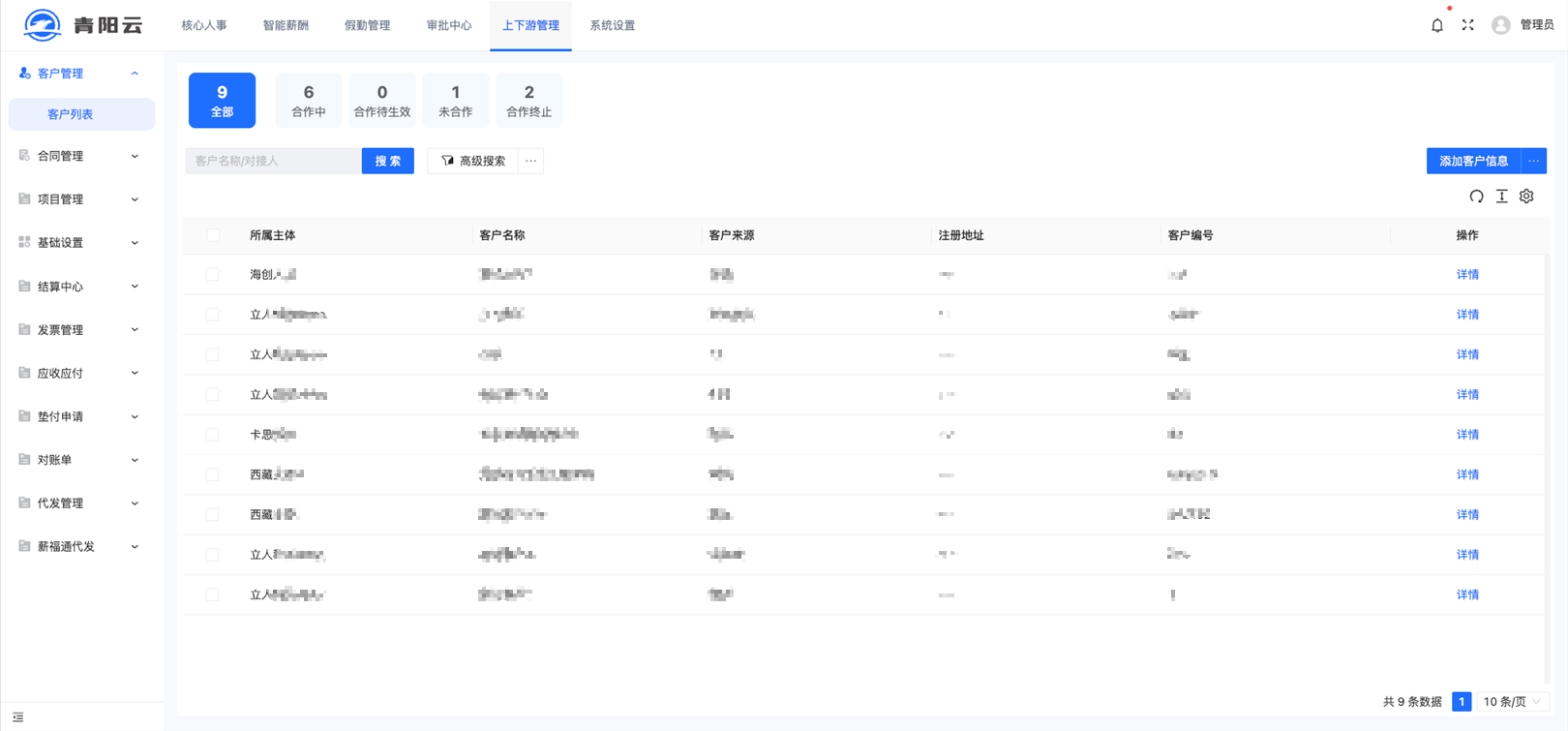
Task: Switch to the 核心人事 tab
Action: tap(204, 25)
